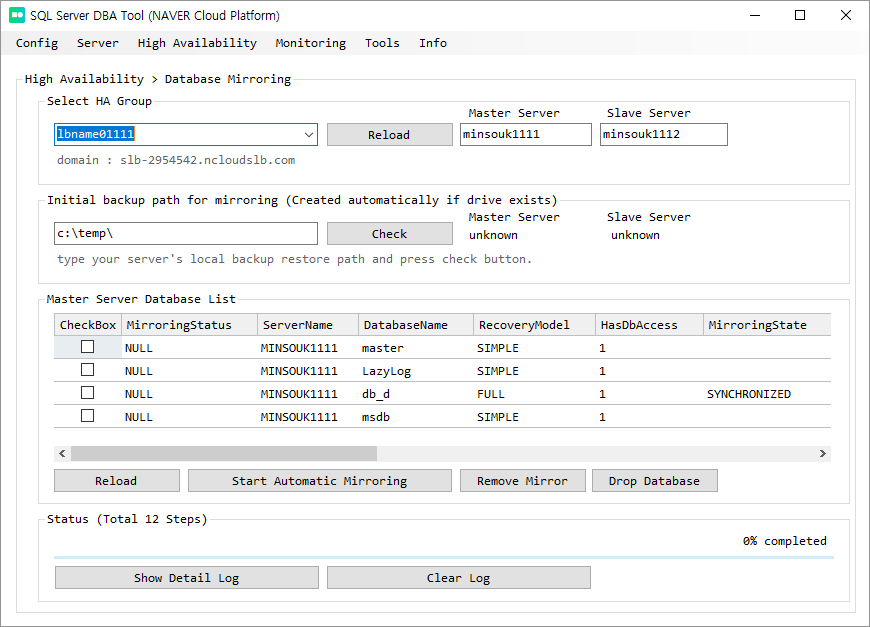Maximize the SQL Server DBA Tool window
Image resolution: width=870 pixels, height=627 pixels.
pos(800,15)
